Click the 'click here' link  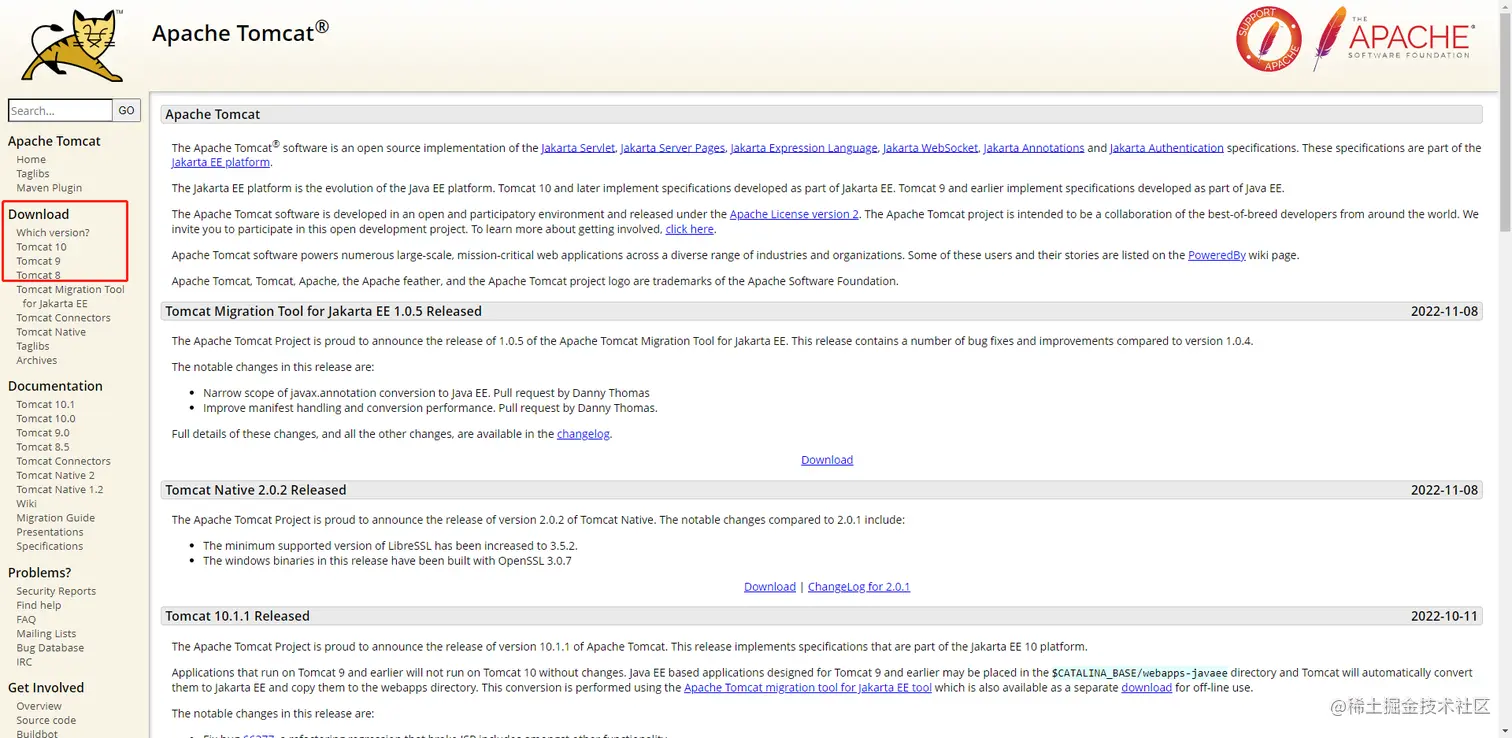[x=690, y=229]
